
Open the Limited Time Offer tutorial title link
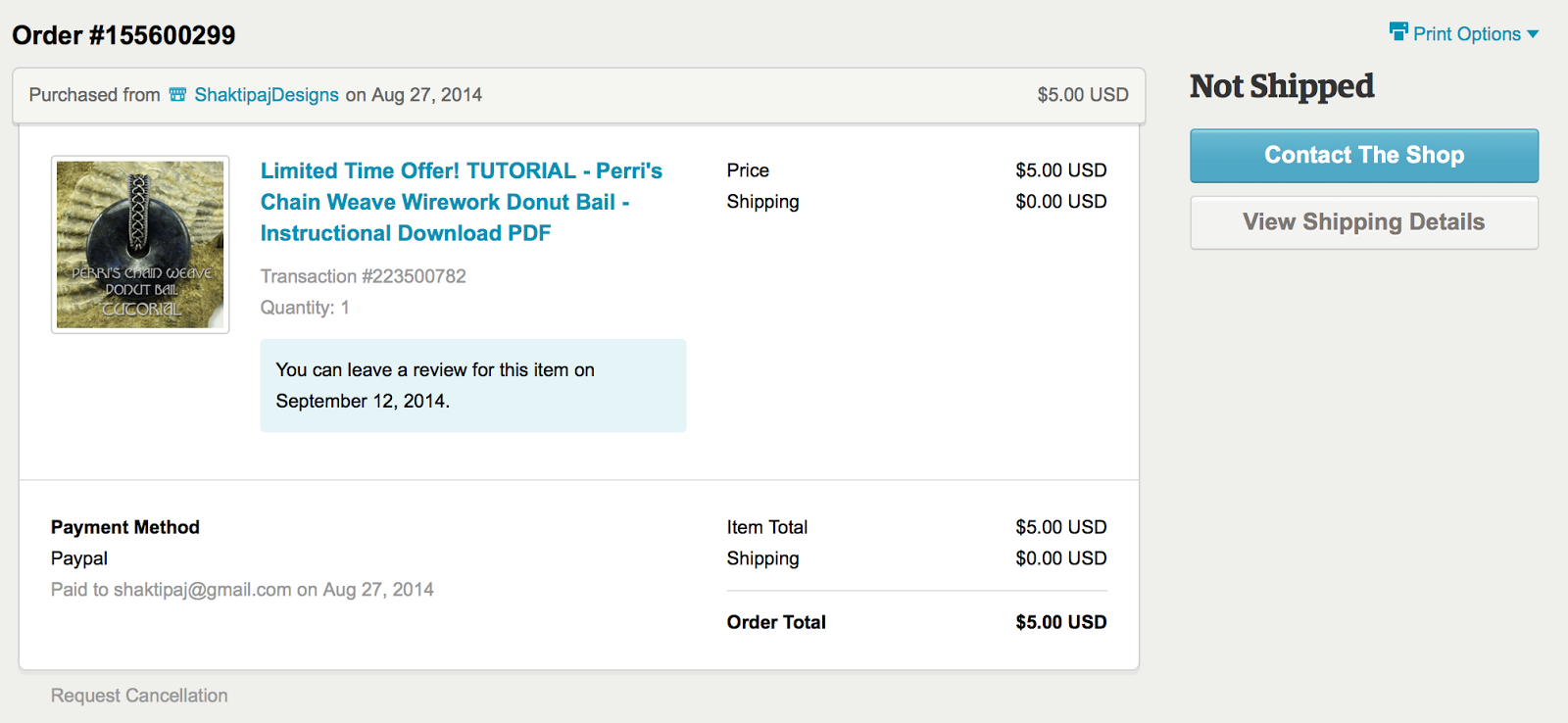(462, 202)
